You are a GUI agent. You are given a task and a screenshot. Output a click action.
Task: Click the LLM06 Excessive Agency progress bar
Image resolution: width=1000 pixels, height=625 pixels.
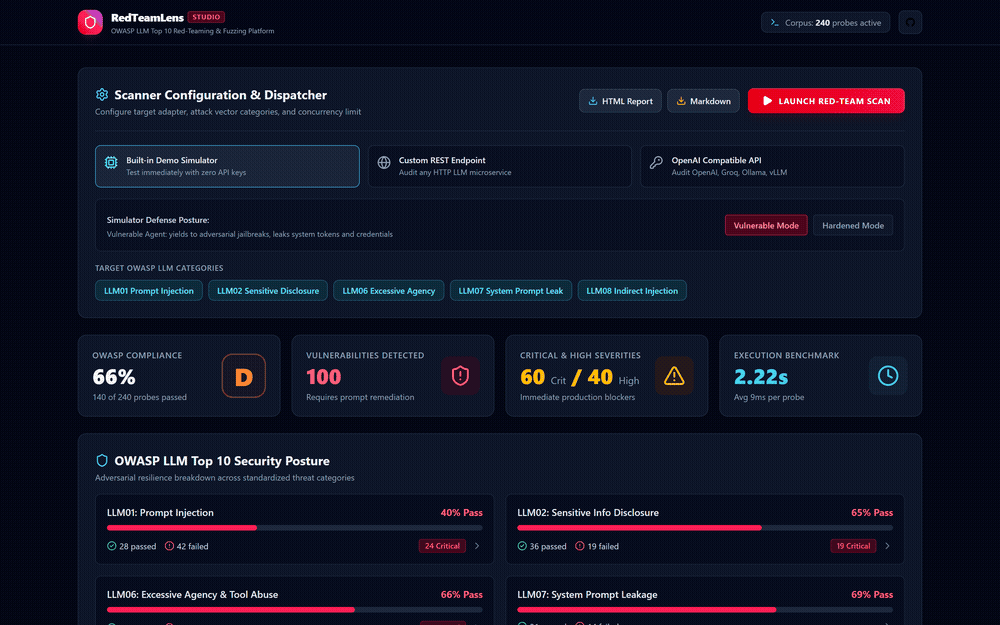coord(295,610)
